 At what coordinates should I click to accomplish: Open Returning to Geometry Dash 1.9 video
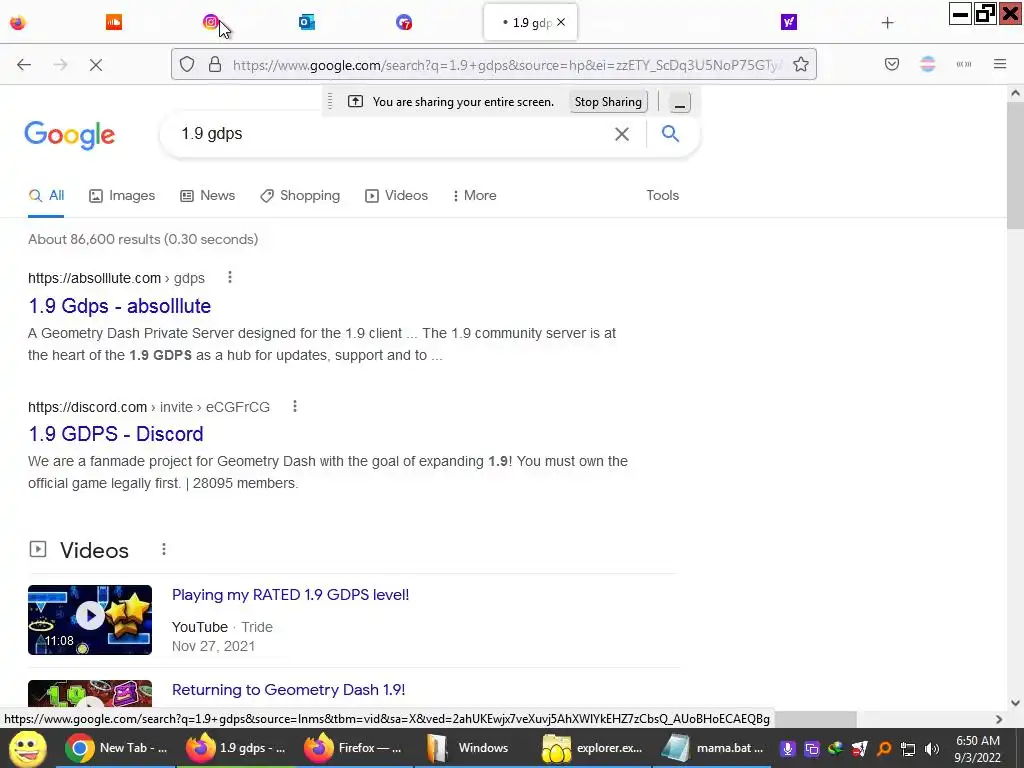(x=289, y=690)
